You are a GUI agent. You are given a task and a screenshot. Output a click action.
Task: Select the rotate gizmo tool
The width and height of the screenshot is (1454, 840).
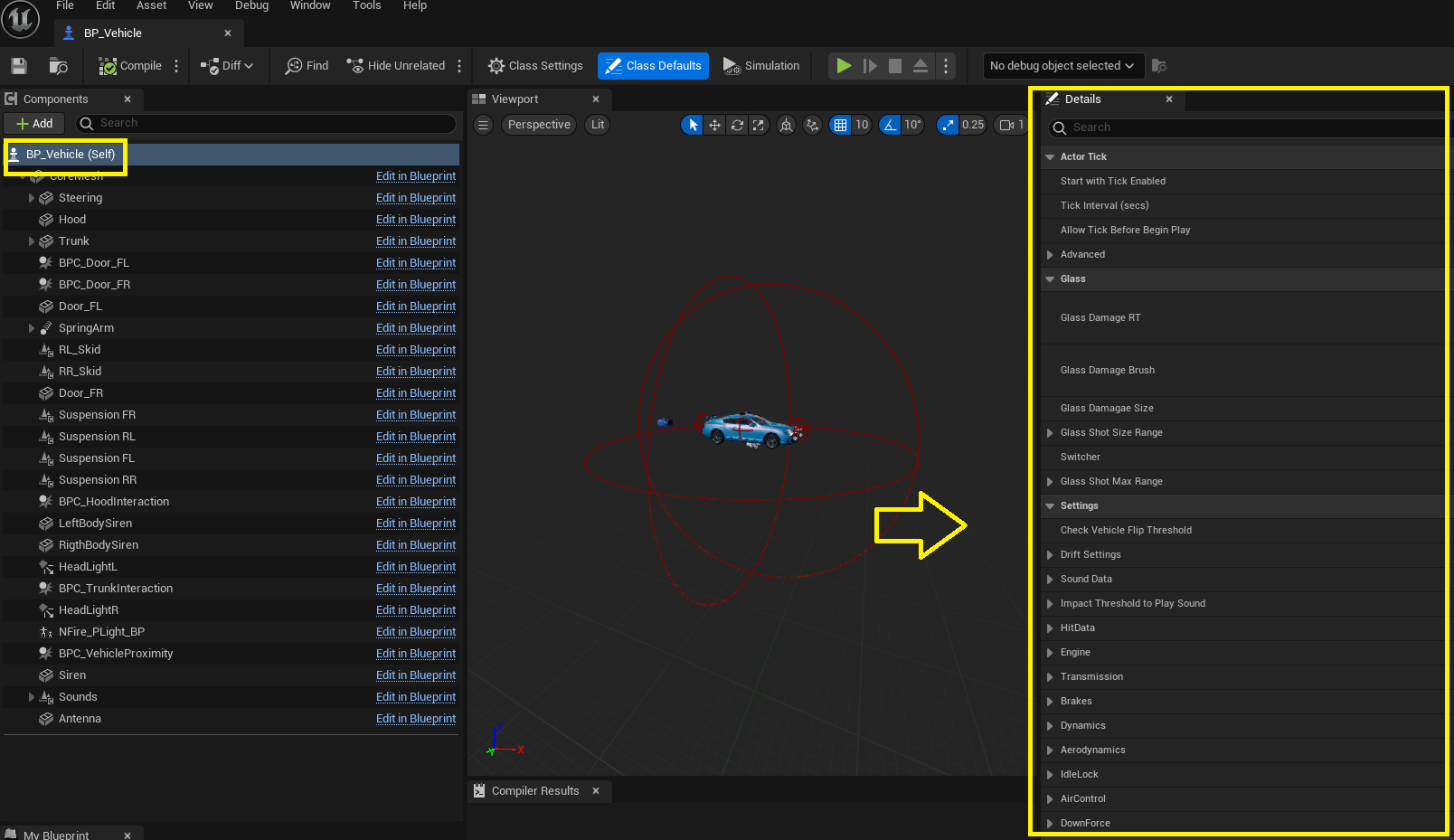click(x=737, y=125)
